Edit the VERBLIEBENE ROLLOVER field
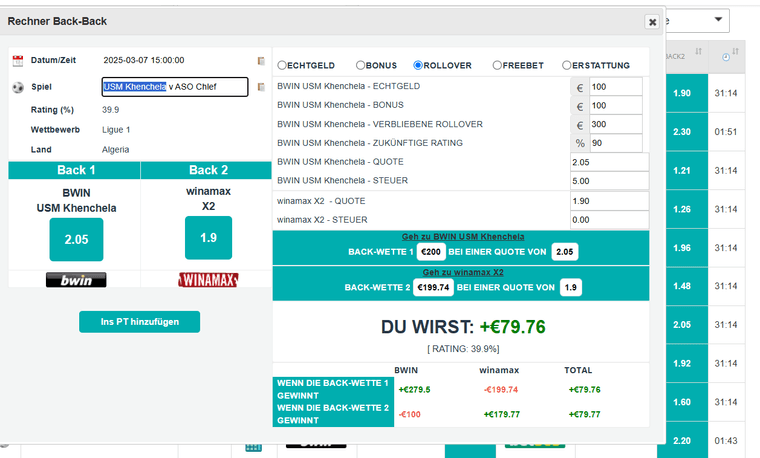The image size is (760, 458). pyautogui.click(x=616, y=125)
